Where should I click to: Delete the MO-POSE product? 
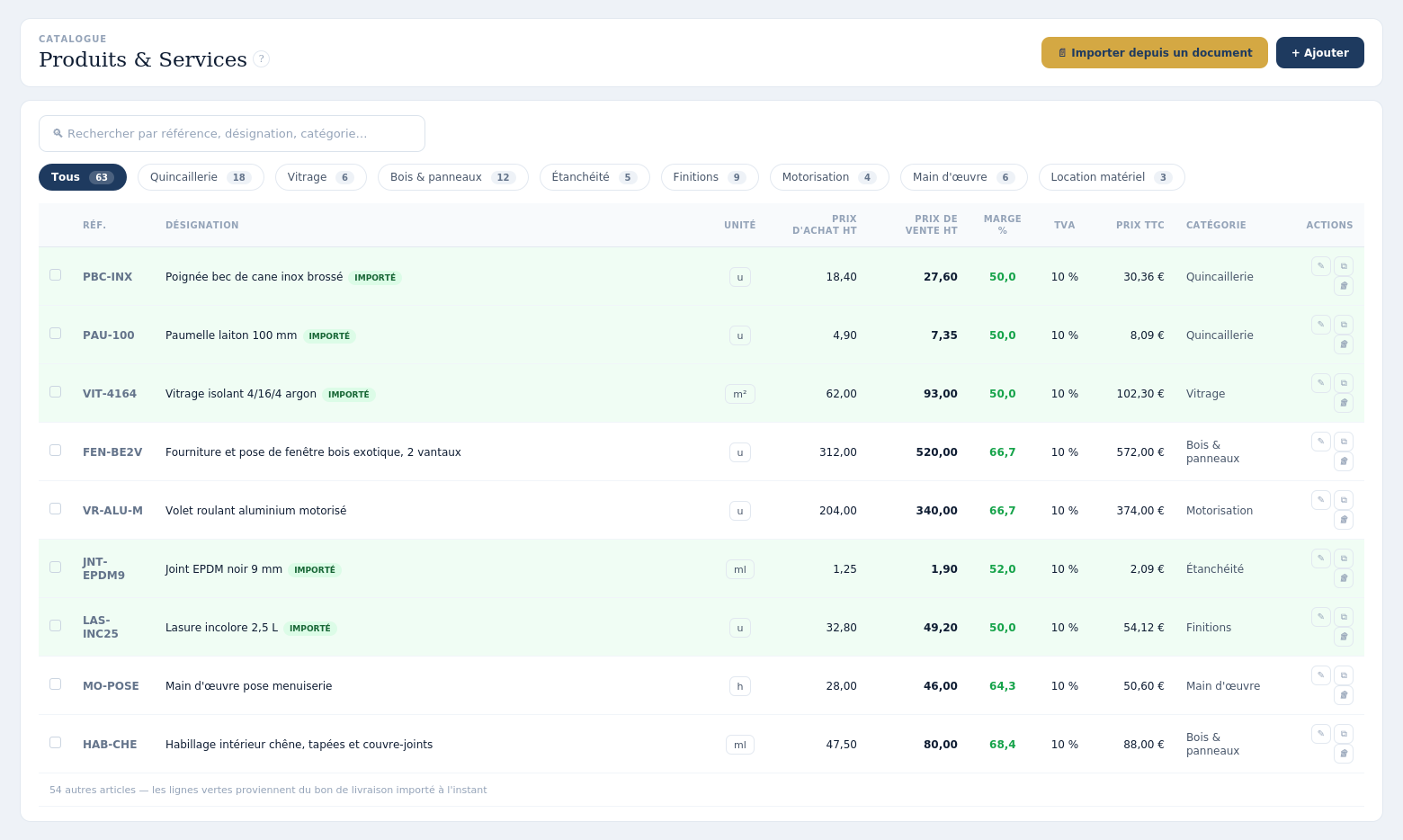click(x=1344, y=695)
